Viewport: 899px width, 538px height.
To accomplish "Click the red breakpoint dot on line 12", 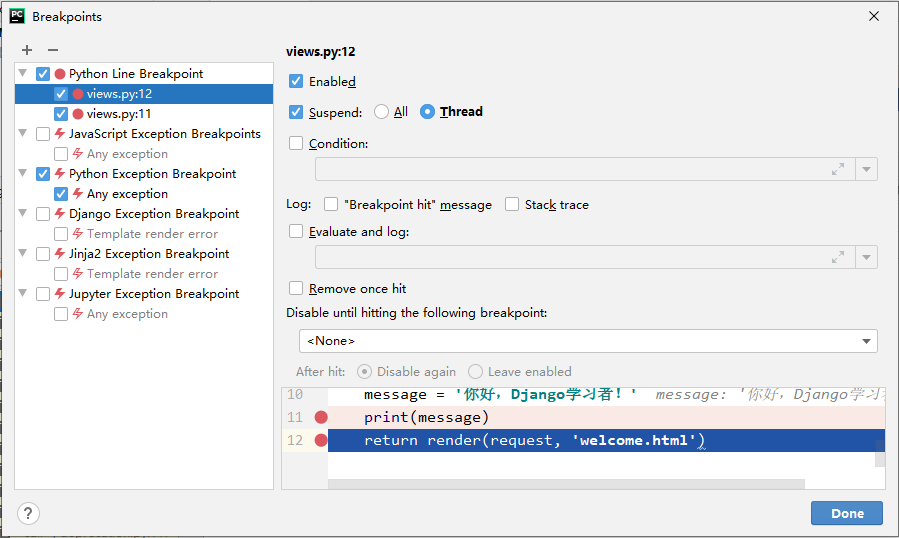I will click(x=321, y=440).
